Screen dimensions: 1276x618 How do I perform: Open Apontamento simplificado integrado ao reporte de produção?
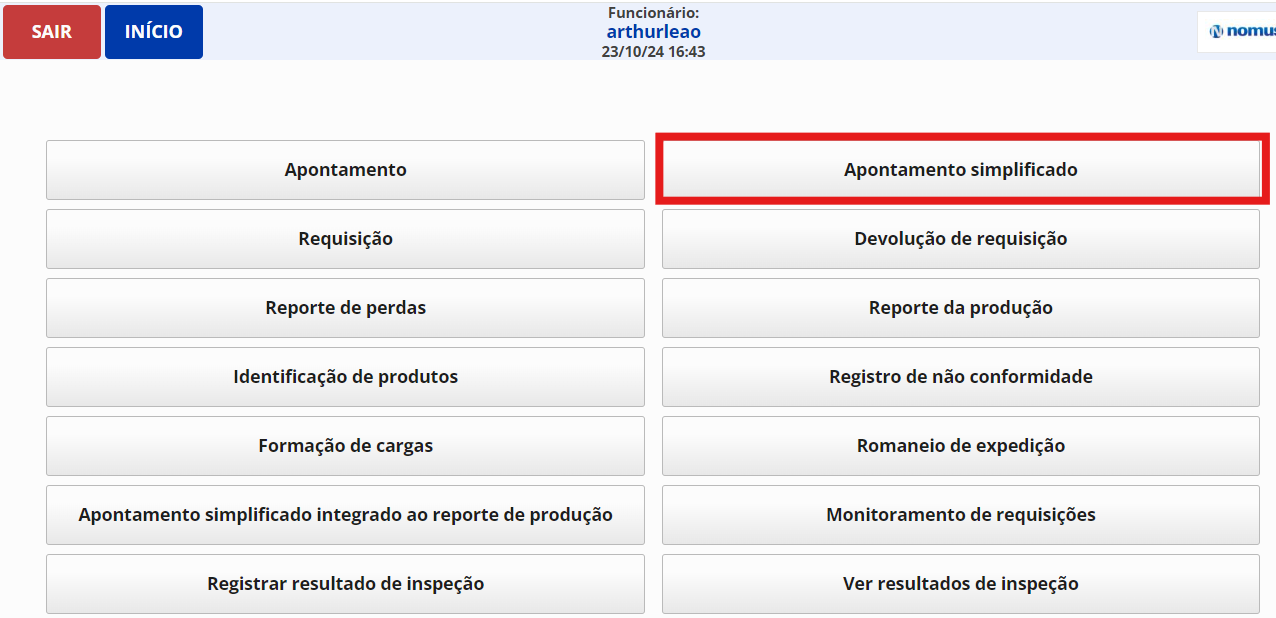[345, 515]
